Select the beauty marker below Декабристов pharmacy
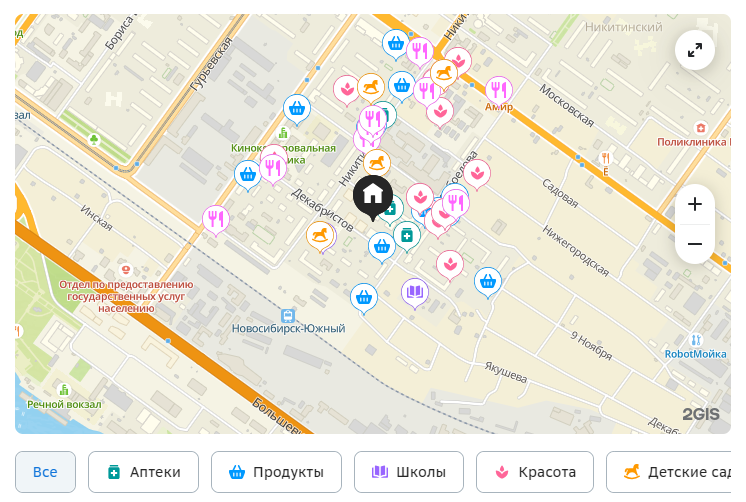746x502 pixels. point(450,265)
